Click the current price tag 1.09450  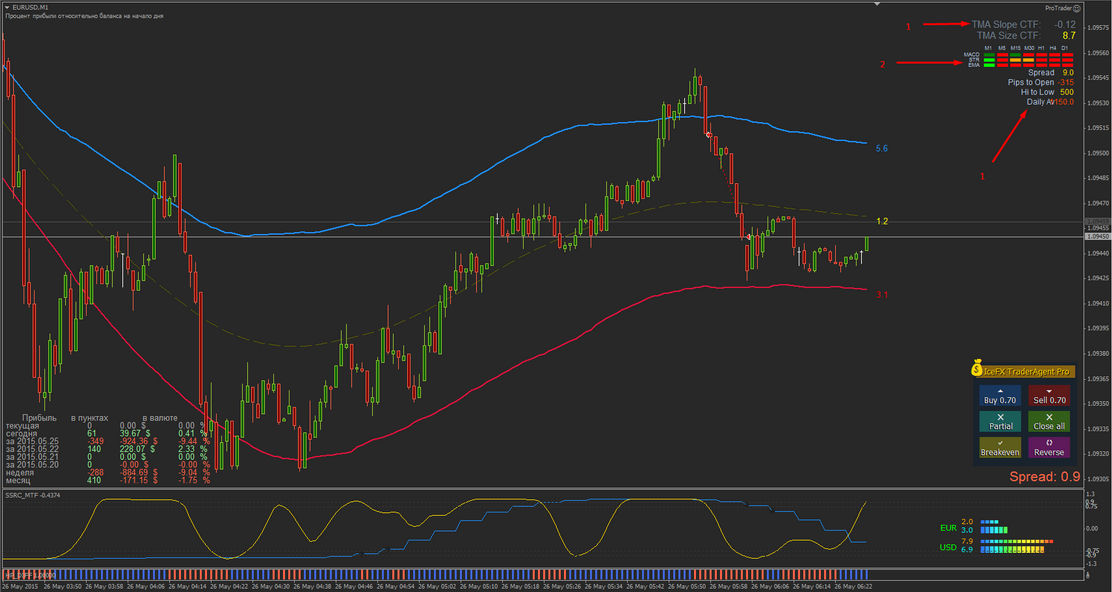pyautogui.click(x=1096, y=237)
